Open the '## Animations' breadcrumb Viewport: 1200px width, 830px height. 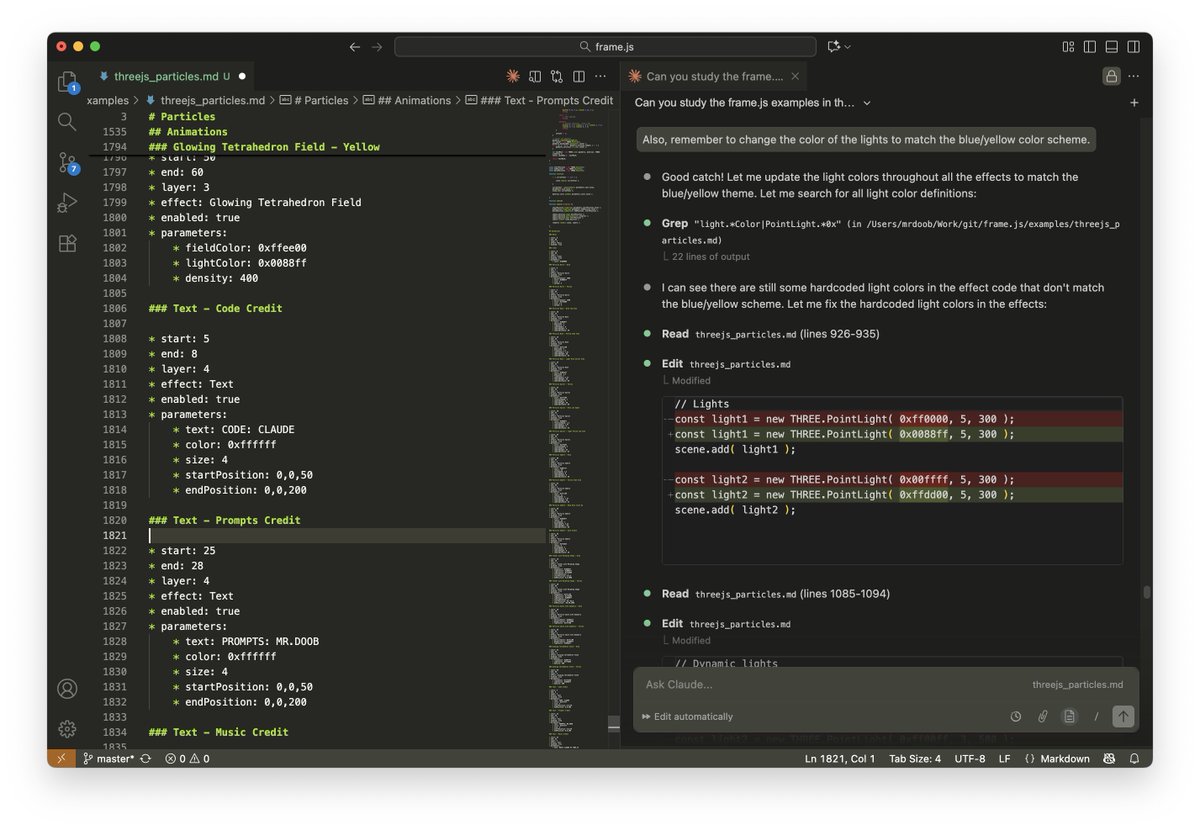(408, 100)
